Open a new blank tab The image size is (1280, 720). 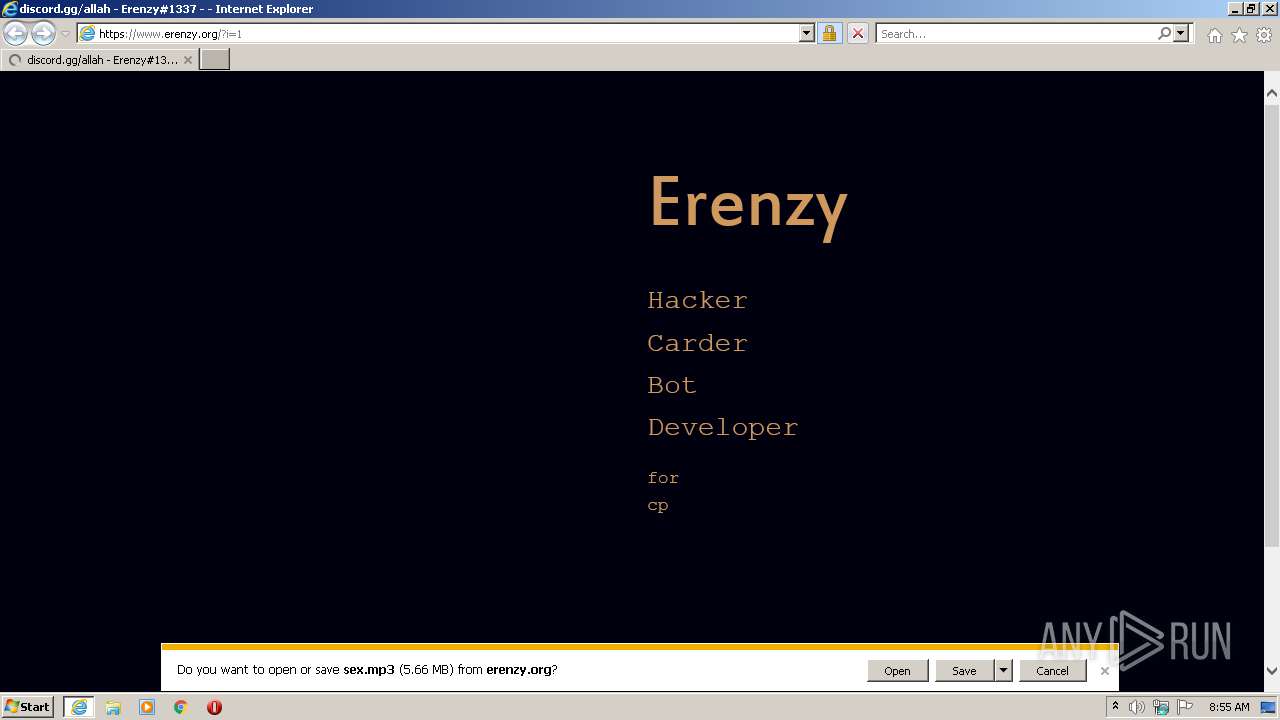click(215, 59)
